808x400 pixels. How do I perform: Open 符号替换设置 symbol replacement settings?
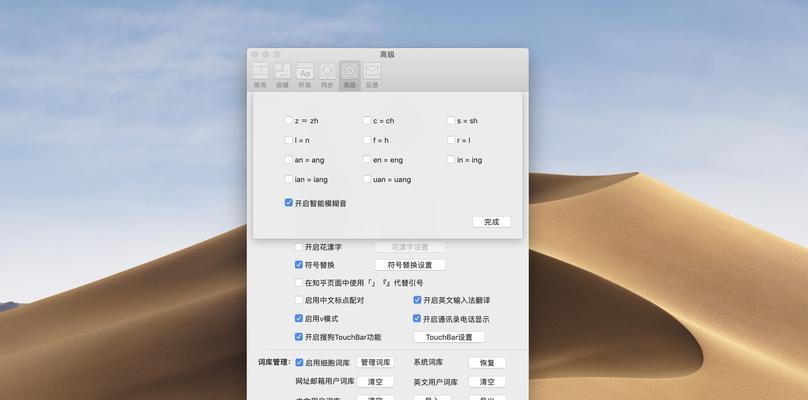click(410, 265)
